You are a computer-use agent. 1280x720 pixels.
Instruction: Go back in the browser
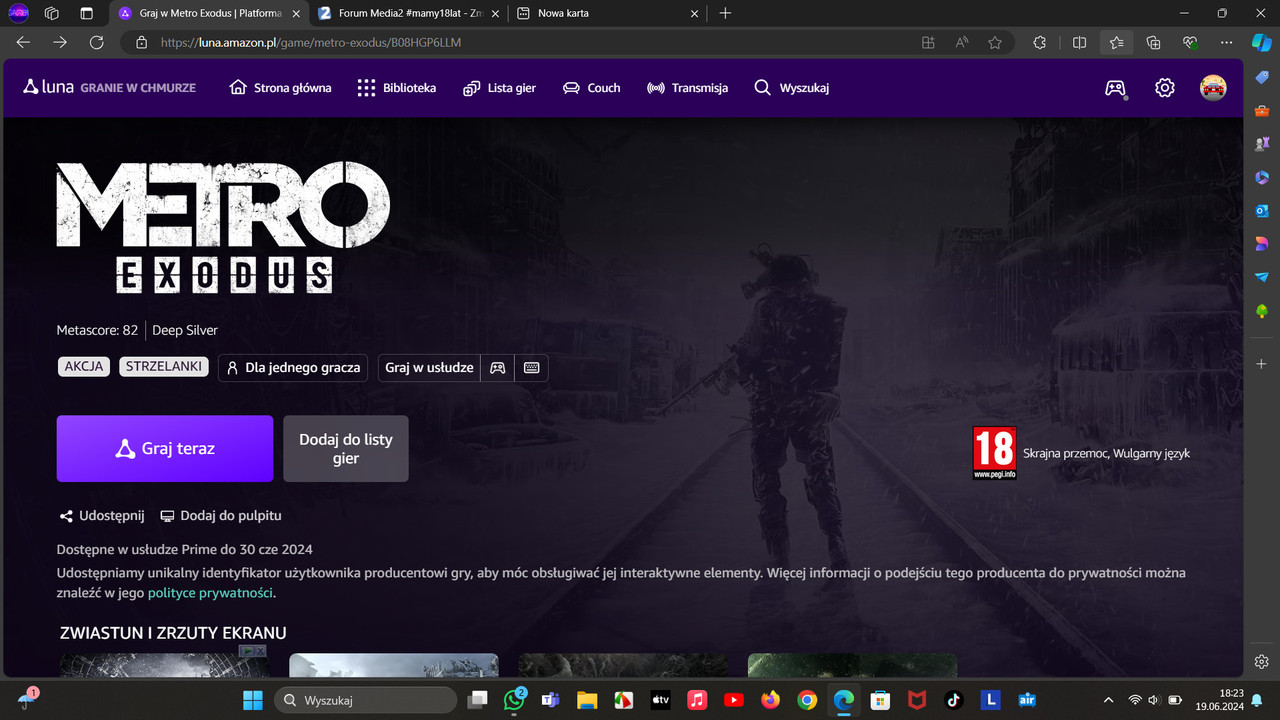(23, 42)
